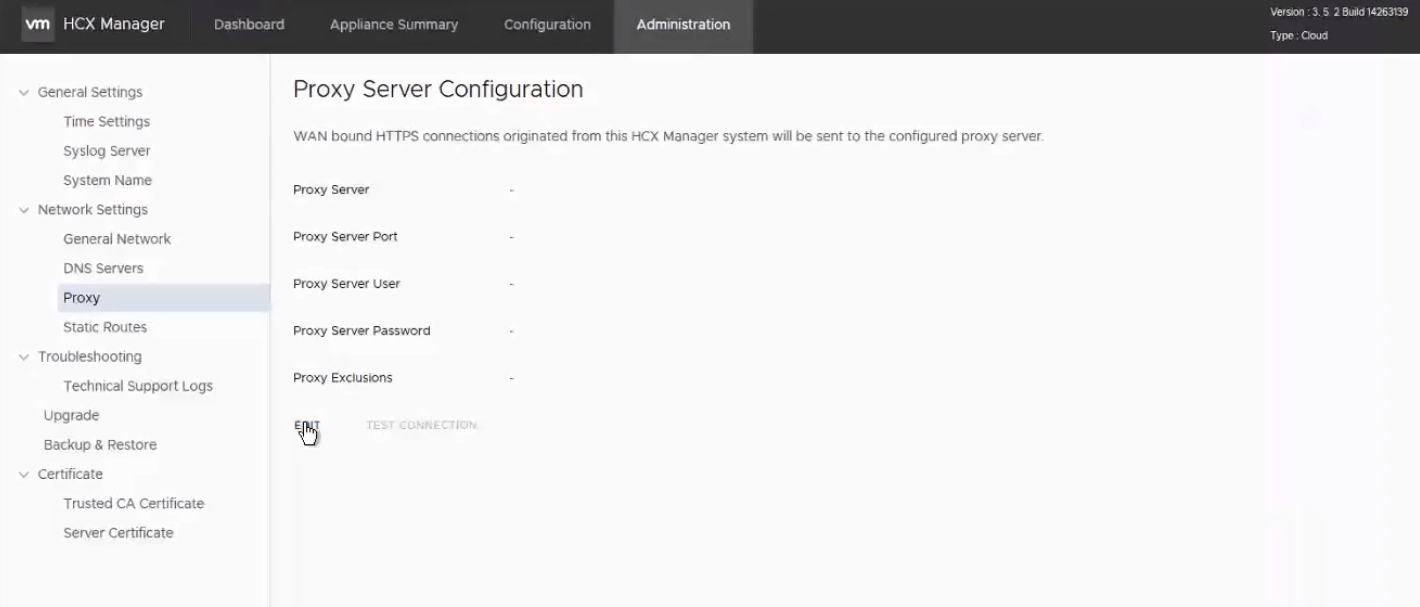Collapse the Certificate section chevron
The width and height of the screenshot is (1420, 607).
point(24,475)
